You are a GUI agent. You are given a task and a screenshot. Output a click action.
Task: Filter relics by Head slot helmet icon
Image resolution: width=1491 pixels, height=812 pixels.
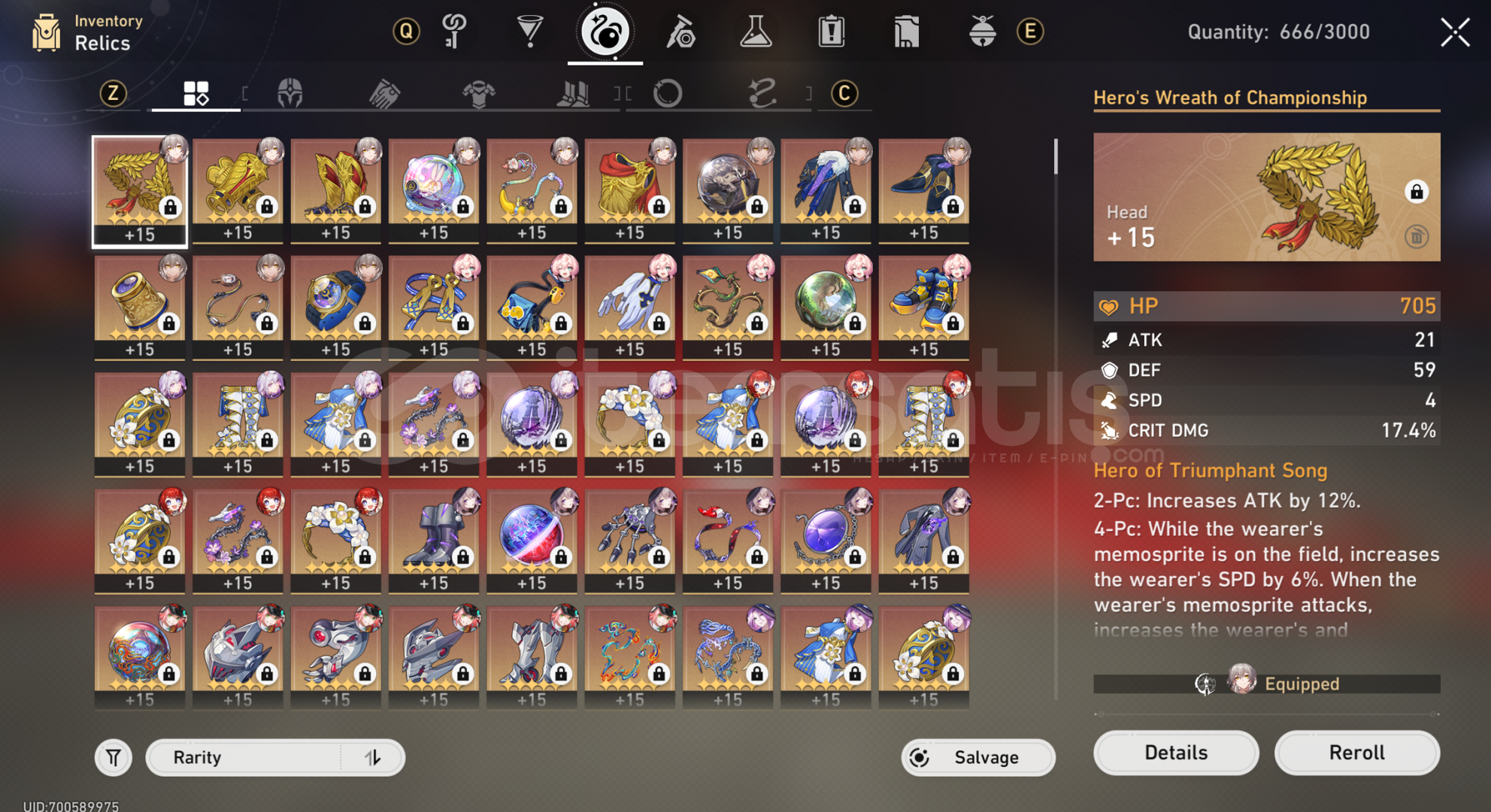(x=290, y=94)
